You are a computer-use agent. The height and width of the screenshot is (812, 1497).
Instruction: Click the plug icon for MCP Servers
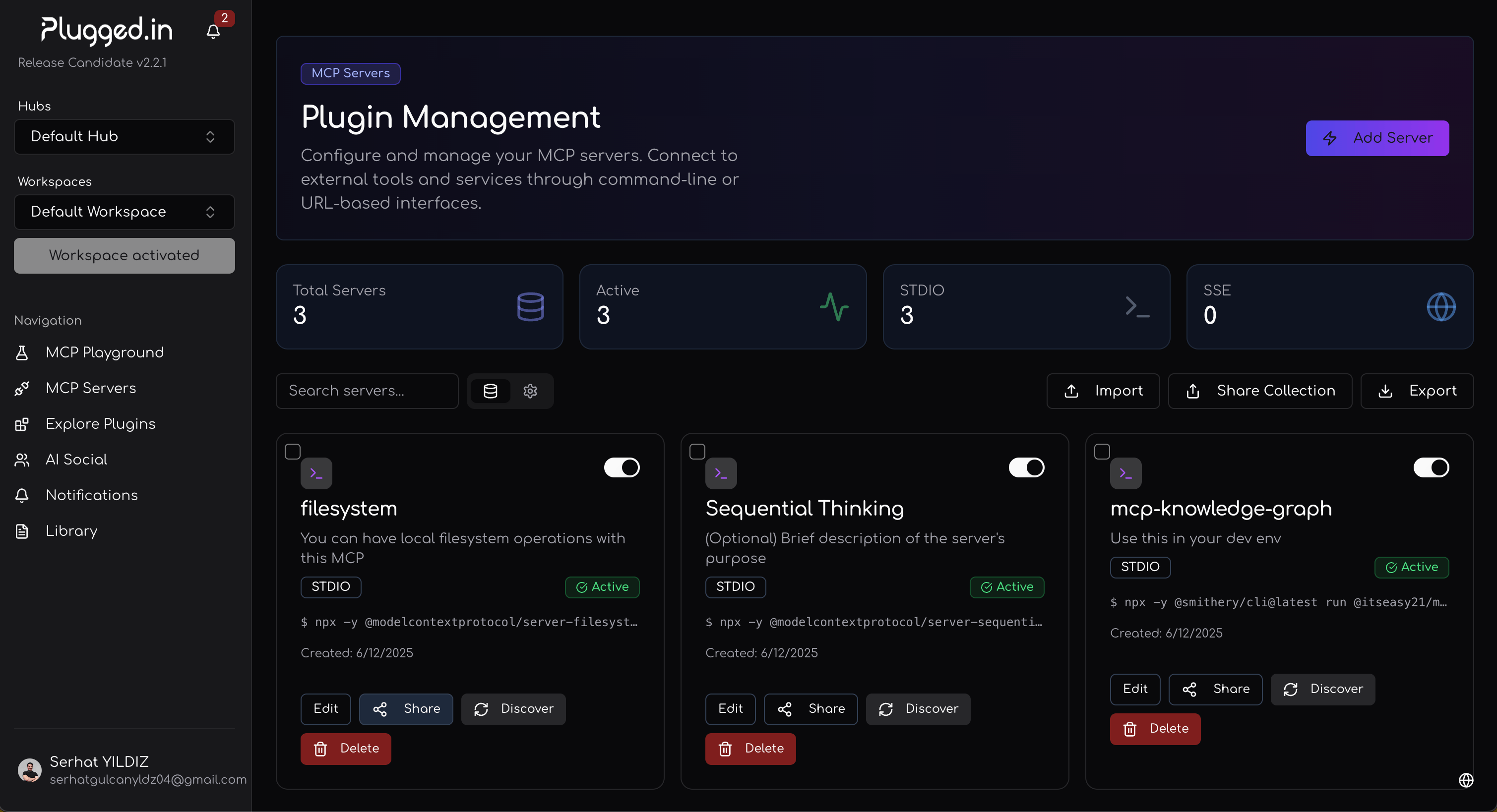tap(22, 389)
